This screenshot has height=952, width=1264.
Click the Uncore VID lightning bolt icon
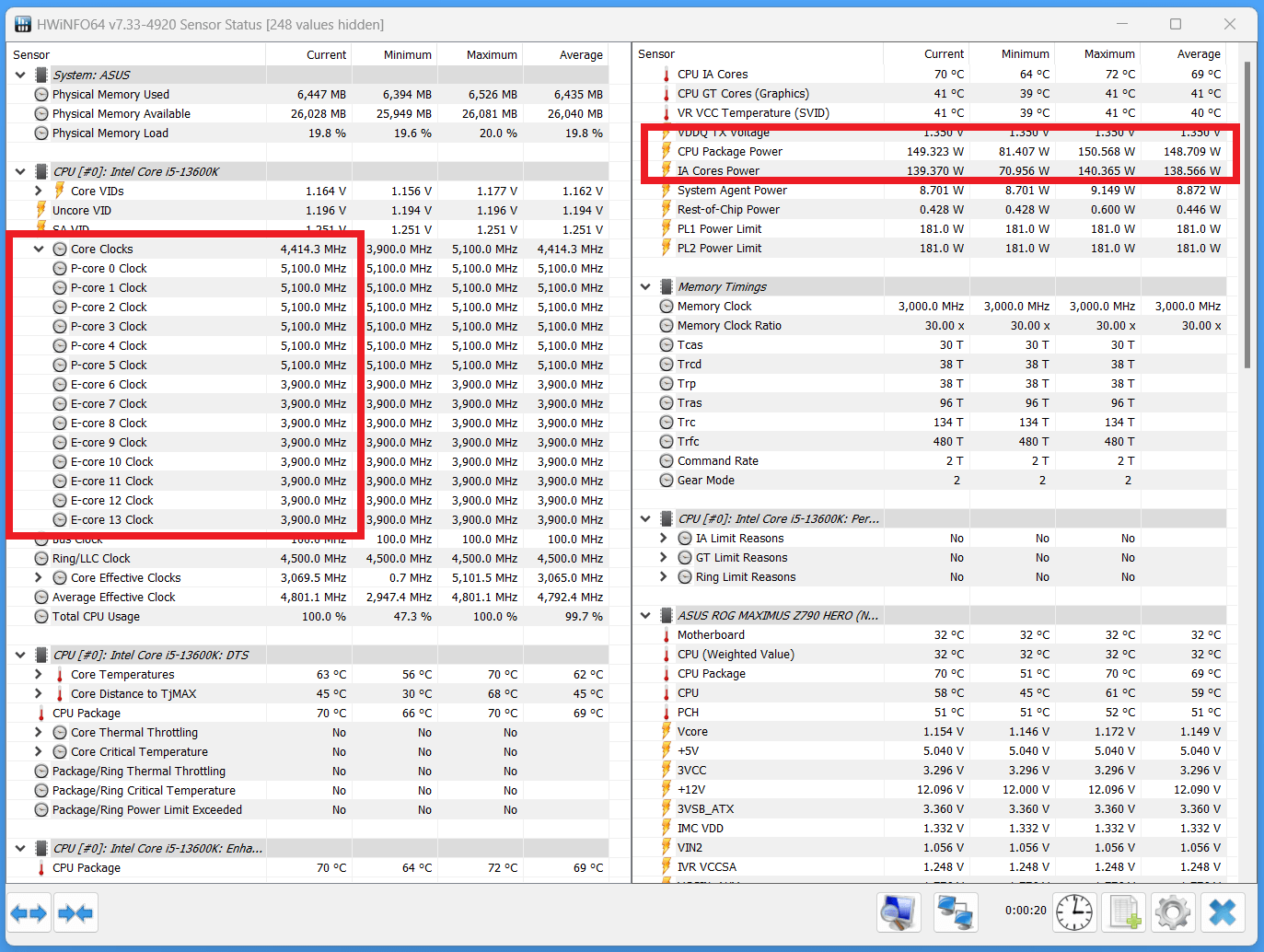41,210
